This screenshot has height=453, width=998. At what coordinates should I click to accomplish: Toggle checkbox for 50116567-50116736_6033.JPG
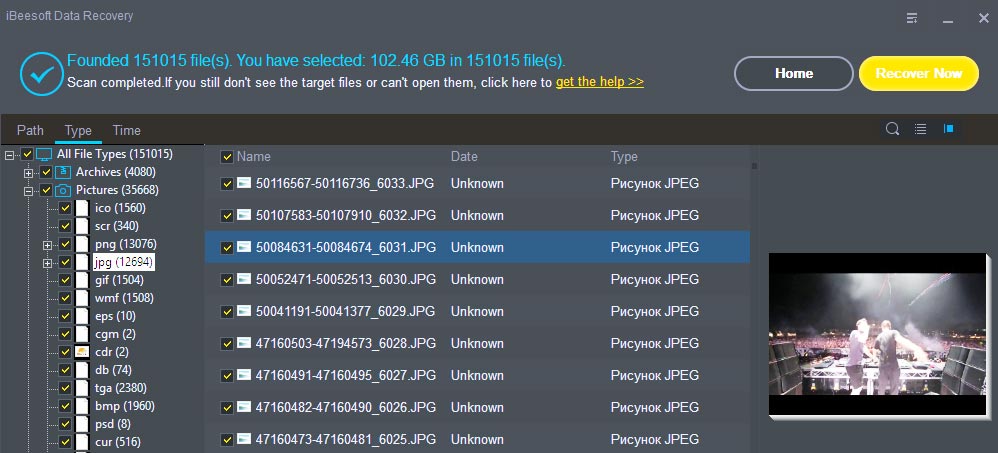pyautogui.click(x=227, y=184)
